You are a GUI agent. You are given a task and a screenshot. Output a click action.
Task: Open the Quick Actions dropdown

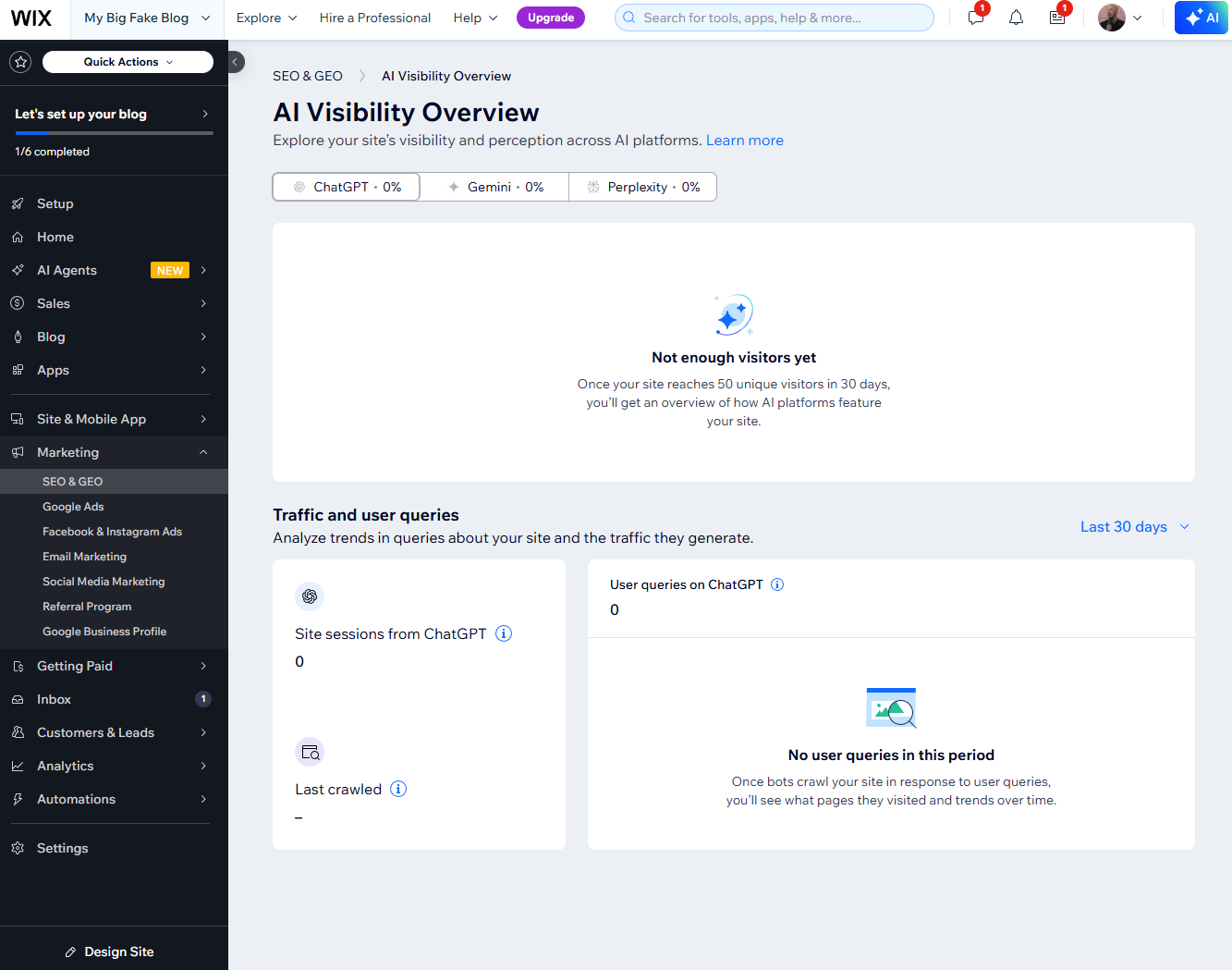pos(128,62)
